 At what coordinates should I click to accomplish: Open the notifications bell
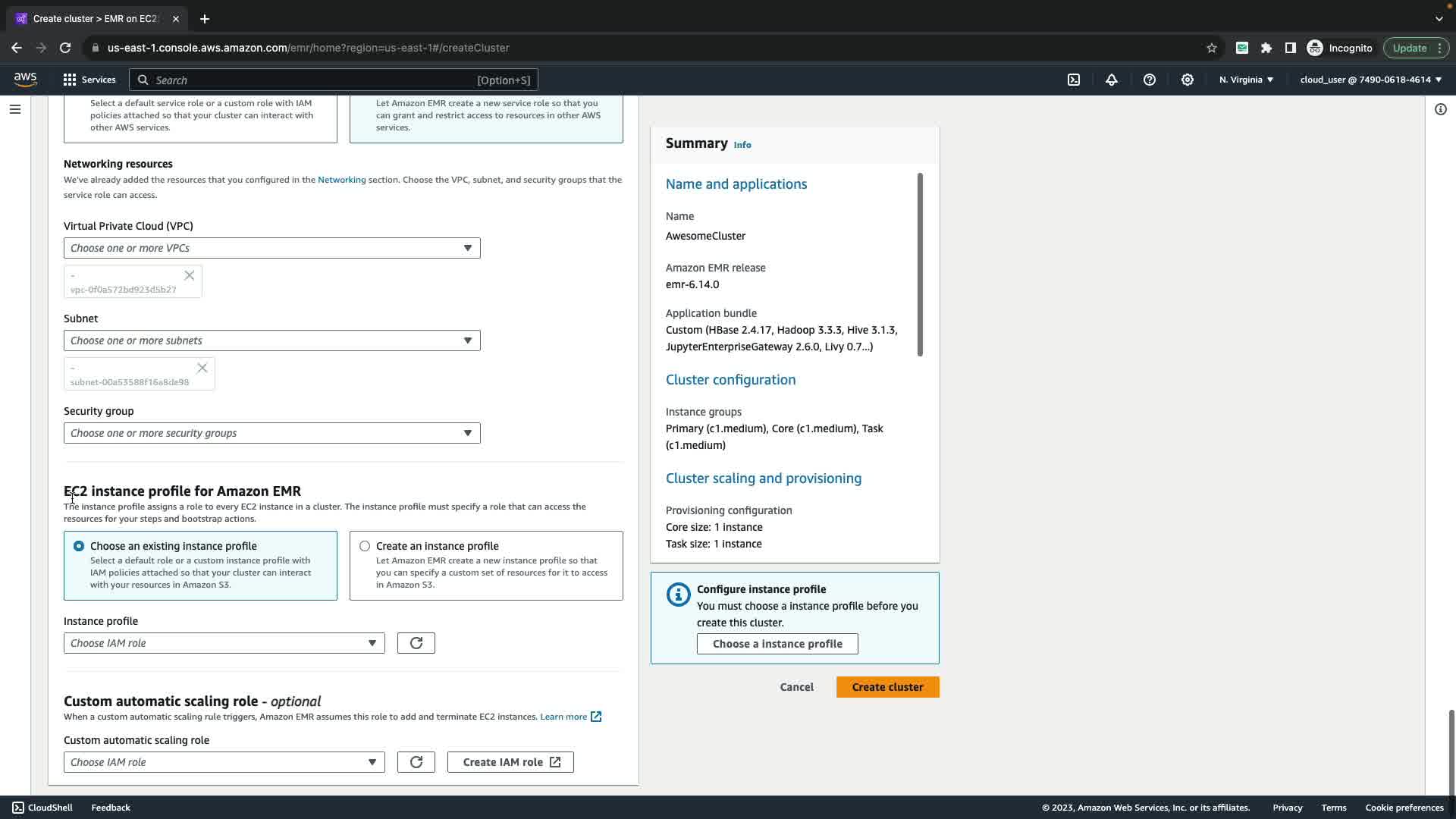coord(1112,80)
